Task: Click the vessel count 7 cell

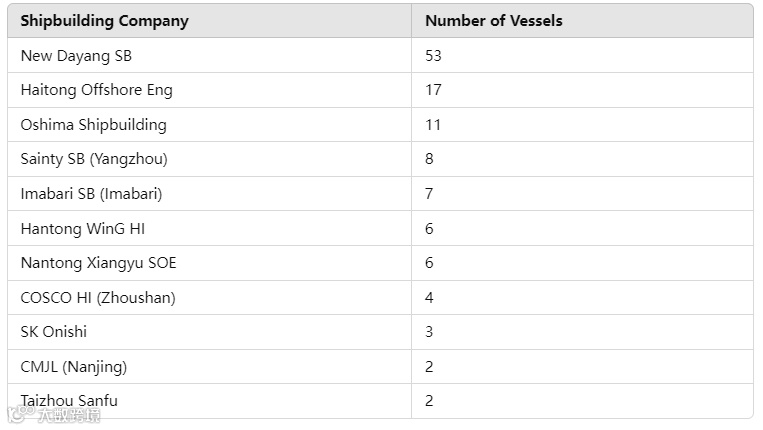Action: point(429,194)
